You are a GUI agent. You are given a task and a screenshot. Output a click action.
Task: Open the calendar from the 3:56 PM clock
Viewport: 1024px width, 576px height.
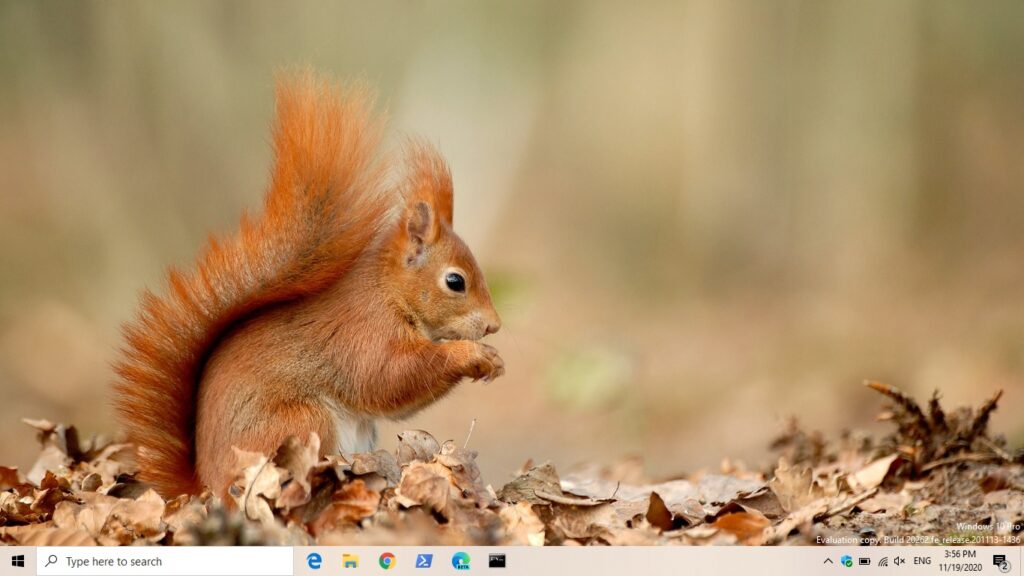click(959, 561)
